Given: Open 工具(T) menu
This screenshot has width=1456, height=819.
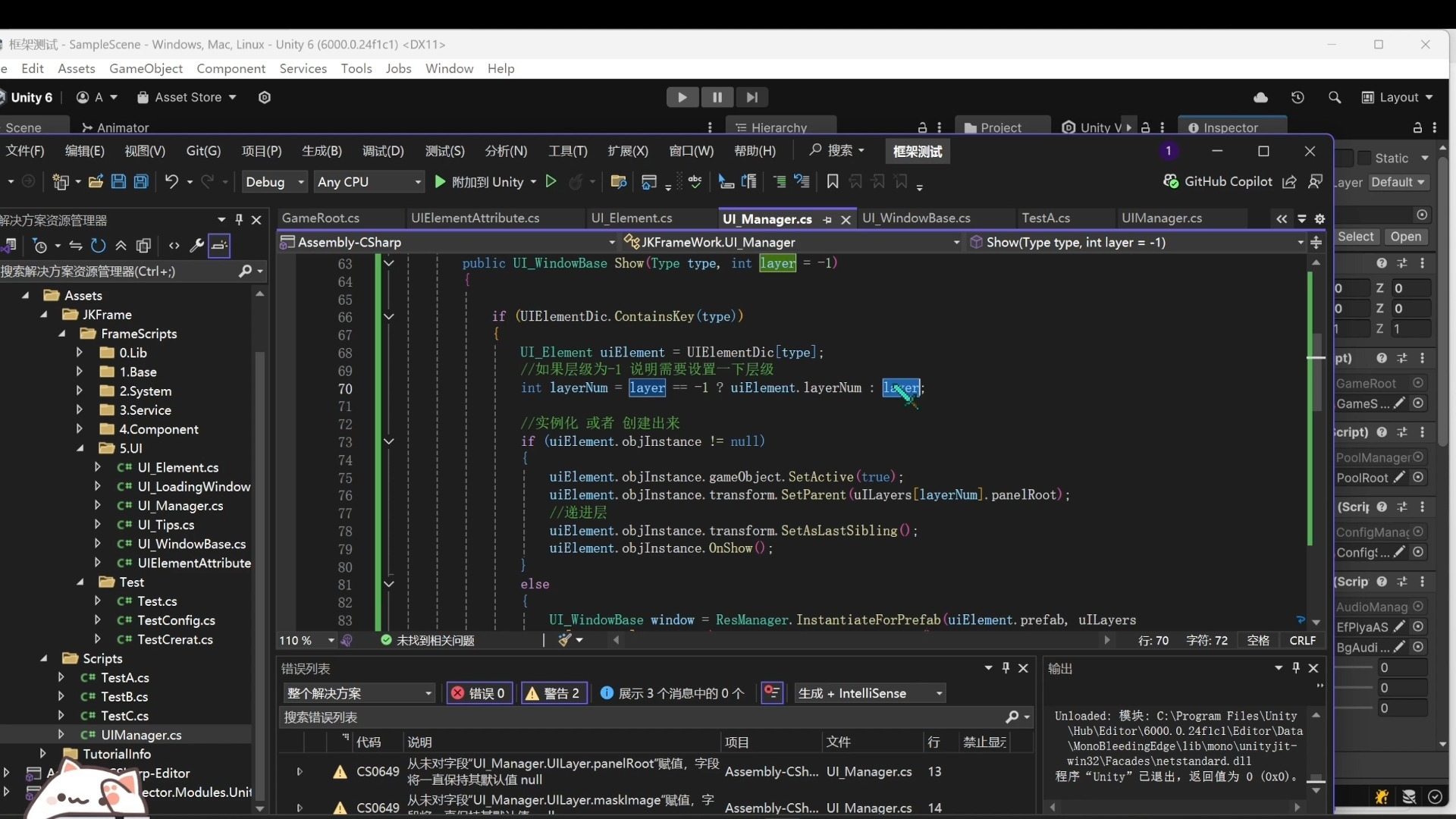Looking at the screenshot, I should pyautogui.click(x=568, y=151).
